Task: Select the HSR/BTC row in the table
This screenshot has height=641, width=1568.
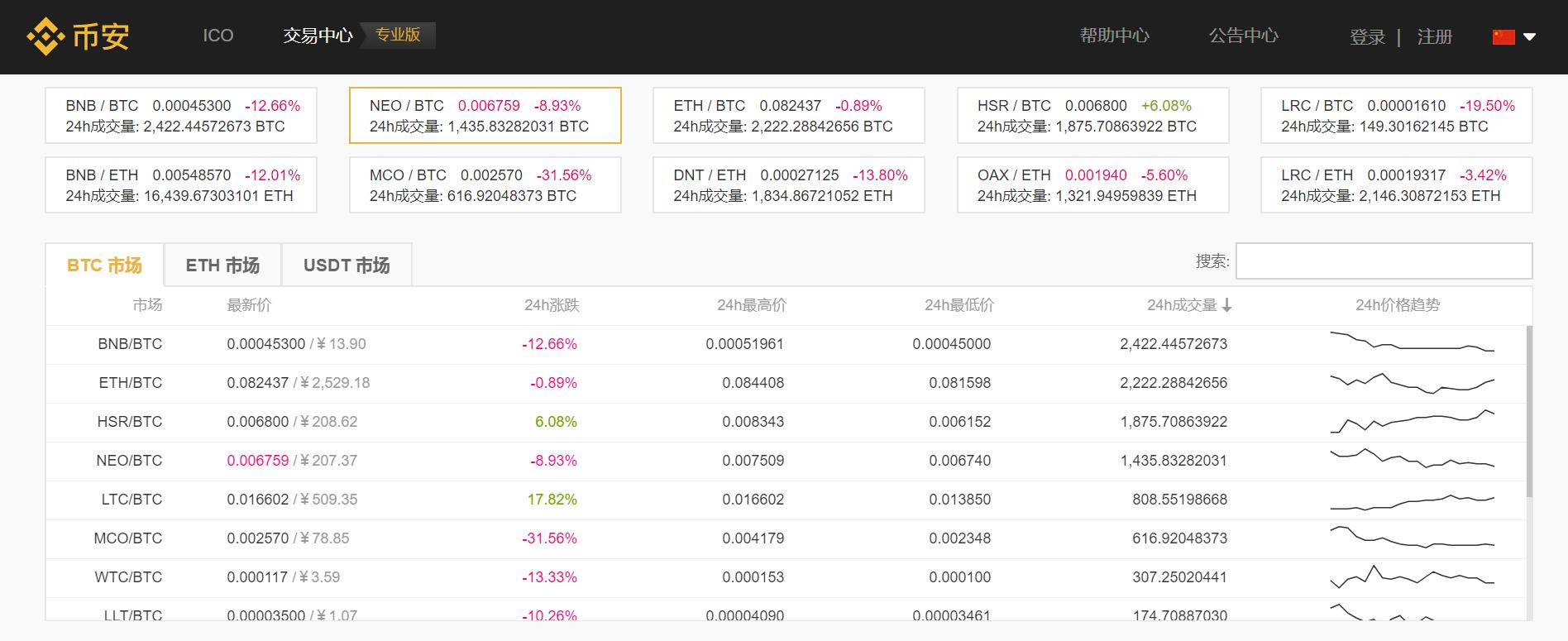Action: coord(786,422)
